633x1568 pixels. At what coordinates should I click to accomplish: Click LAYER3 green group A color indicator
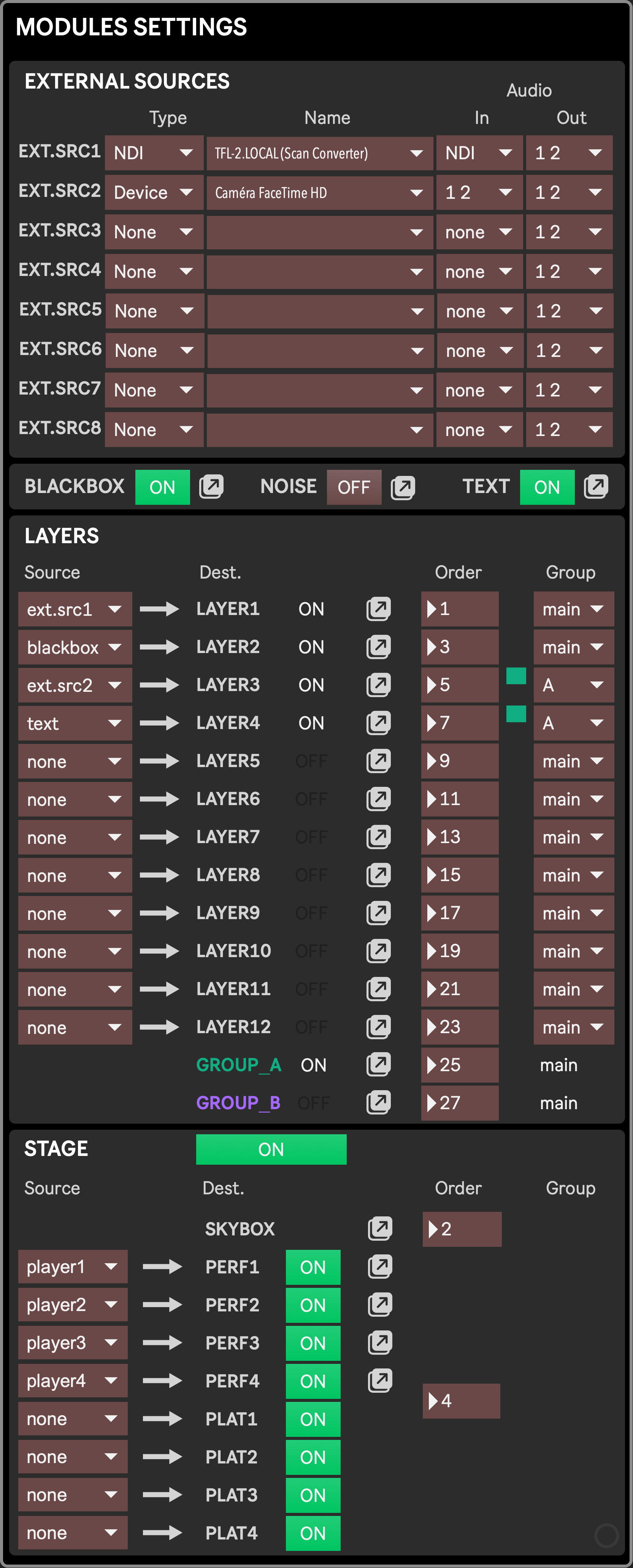click(516, 675)
